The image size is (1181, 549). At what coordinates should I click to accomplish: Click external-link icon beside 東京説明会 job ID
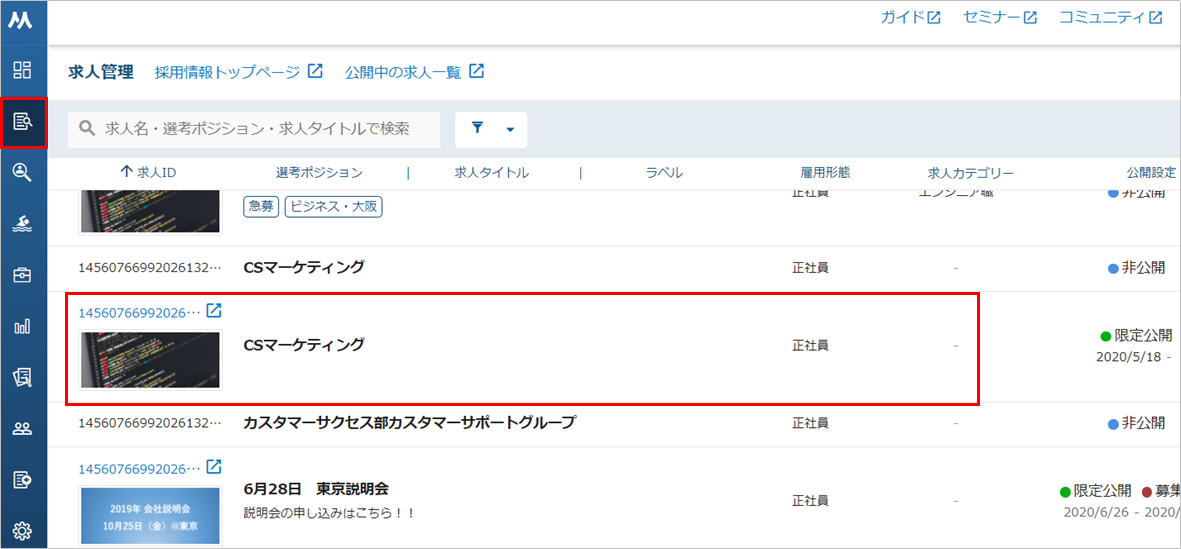[x=214, y=467]
